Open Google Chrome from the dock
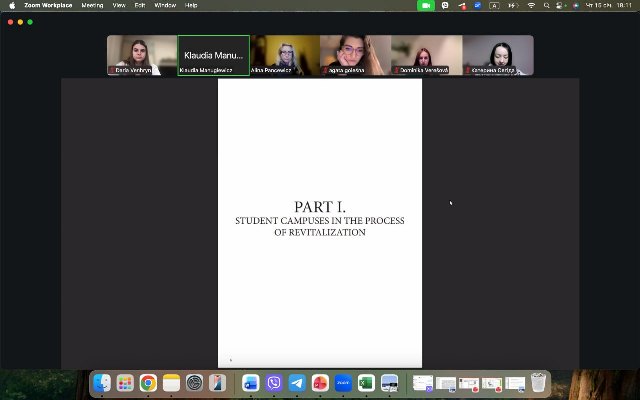The height and width of the screenshot is (400, 640). coord(148,383)
